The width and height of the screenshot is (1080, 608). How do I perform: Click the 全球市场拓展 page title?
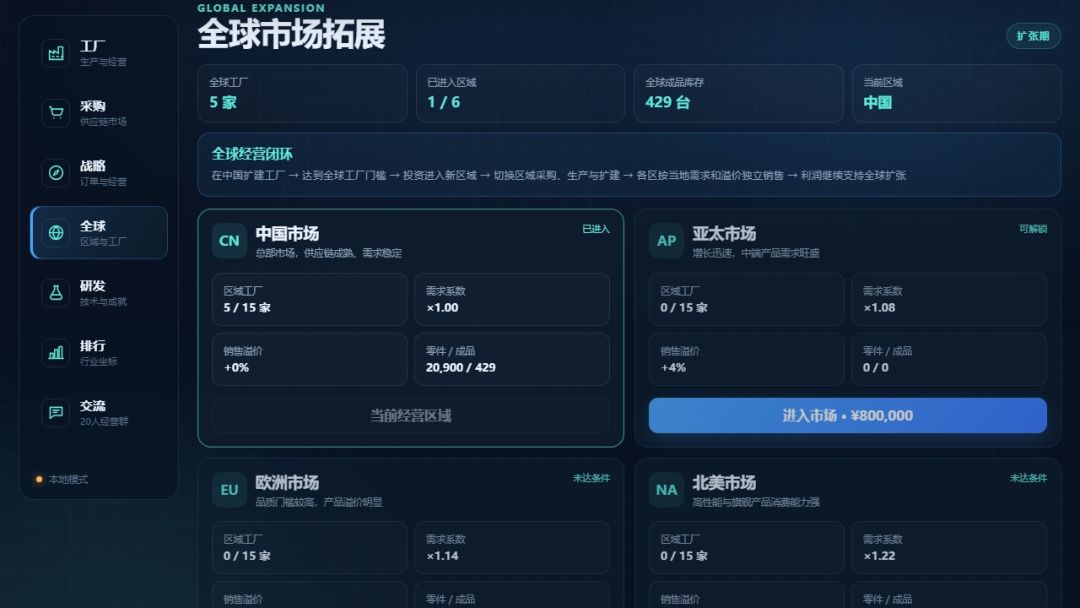291,34
